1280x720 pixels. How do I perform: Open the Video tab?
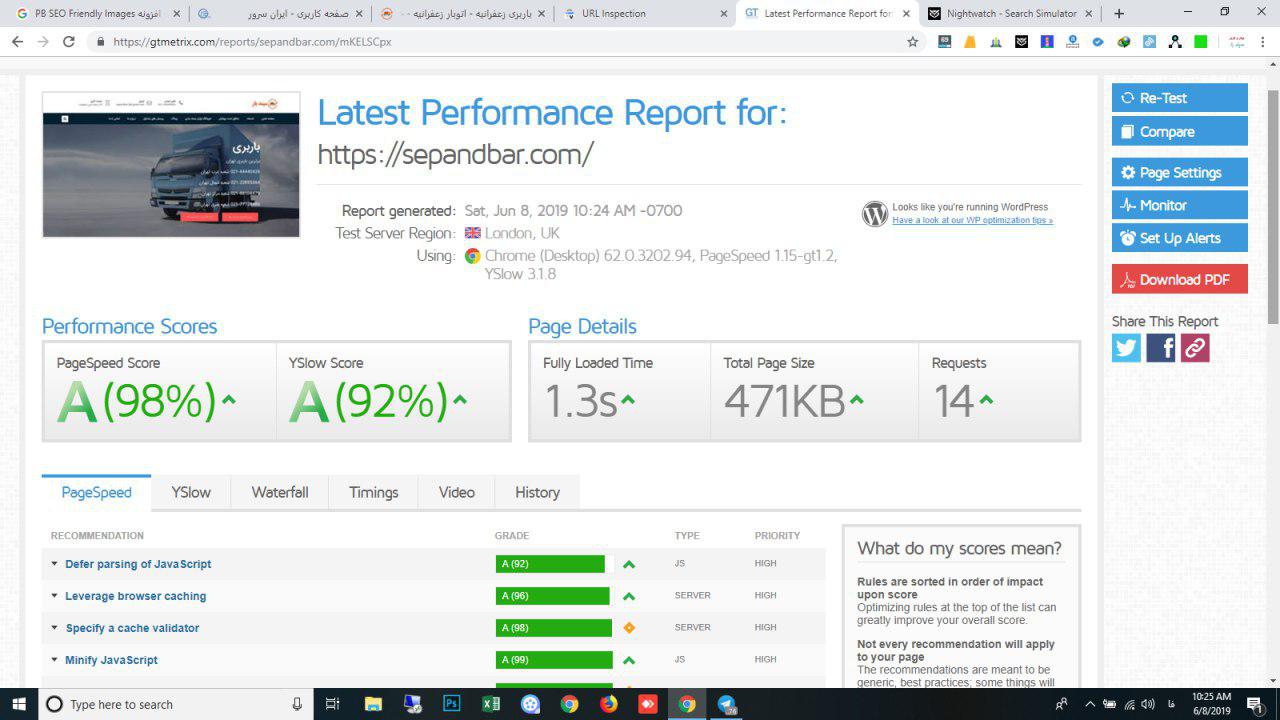point(457,492)
